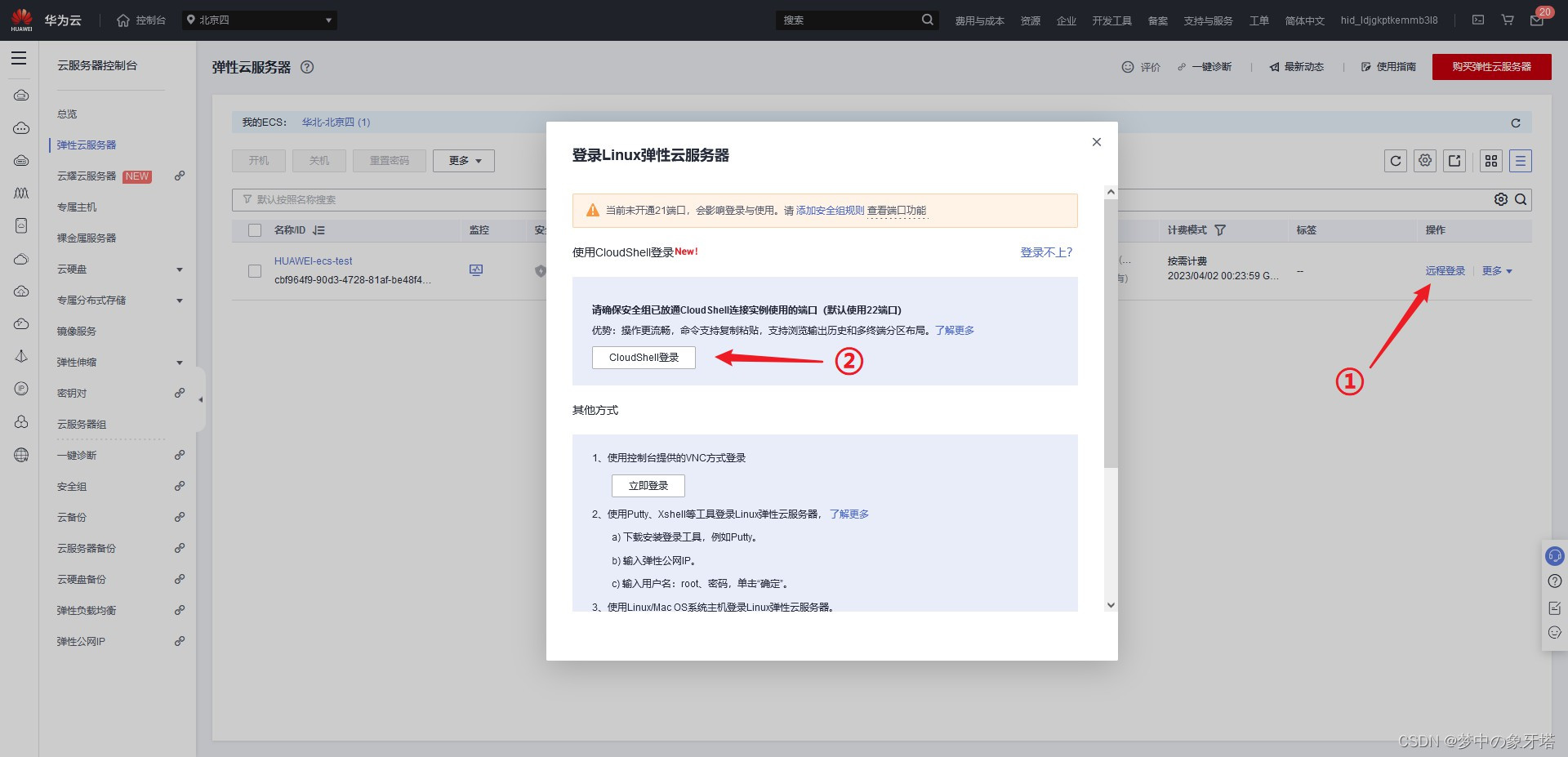Open the customer service headset floating icon
The height and width of the screenshot is (757, 1568).
click(1555, 556)
